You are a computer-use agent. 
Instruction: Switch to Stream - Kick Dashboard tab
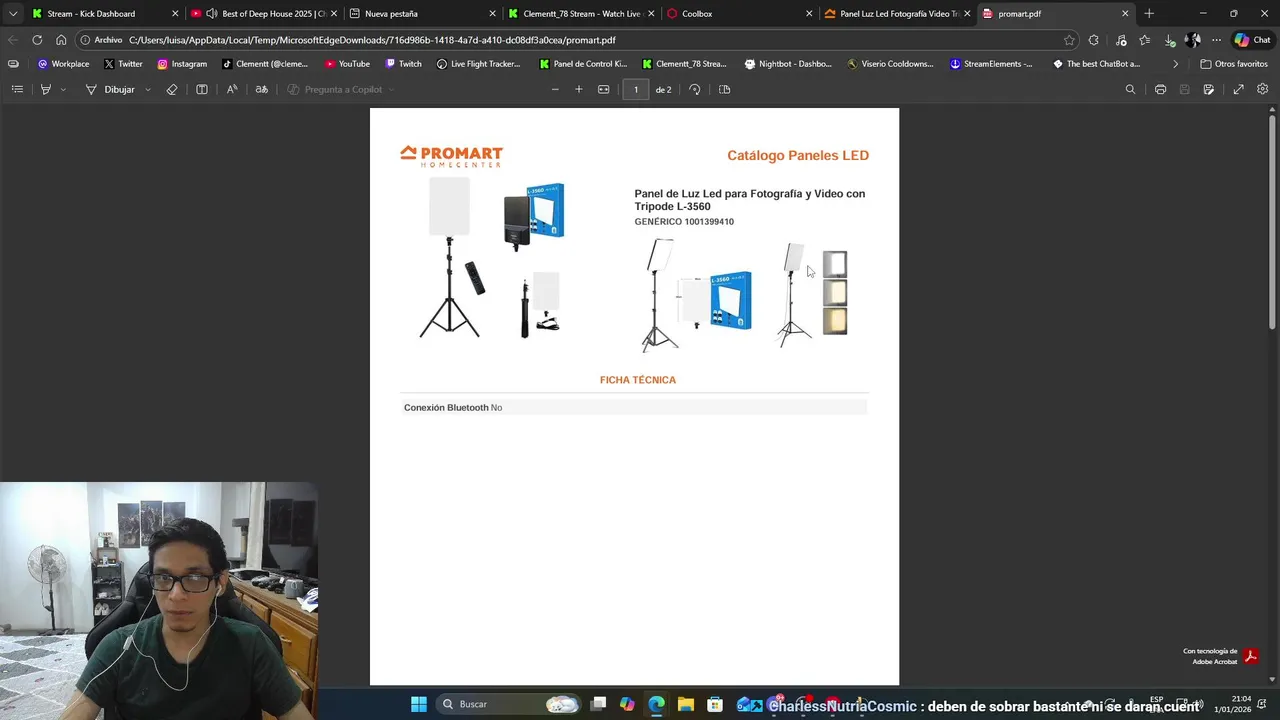coord(105,14)
